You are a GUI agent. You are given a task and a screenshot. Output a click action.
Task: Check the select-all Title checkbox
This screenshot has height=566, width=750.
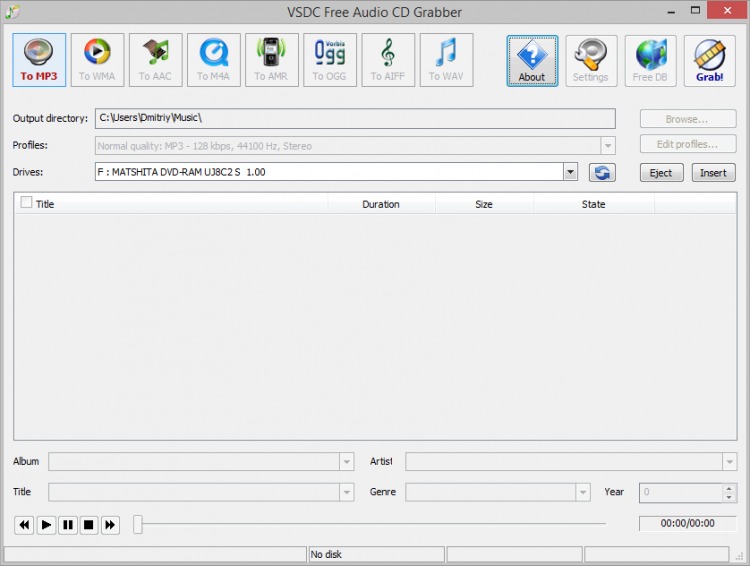pos(26,202)
